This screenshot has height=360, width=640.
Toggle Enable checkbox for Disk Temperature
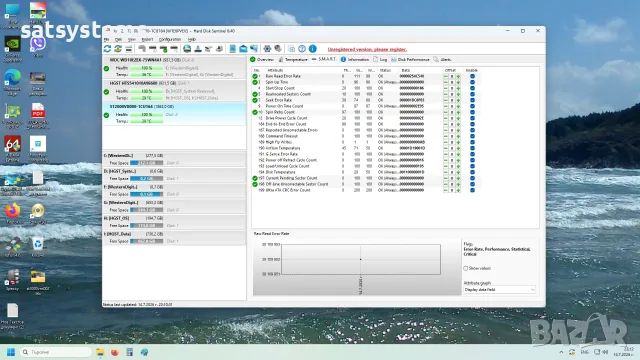click(472, 172)
